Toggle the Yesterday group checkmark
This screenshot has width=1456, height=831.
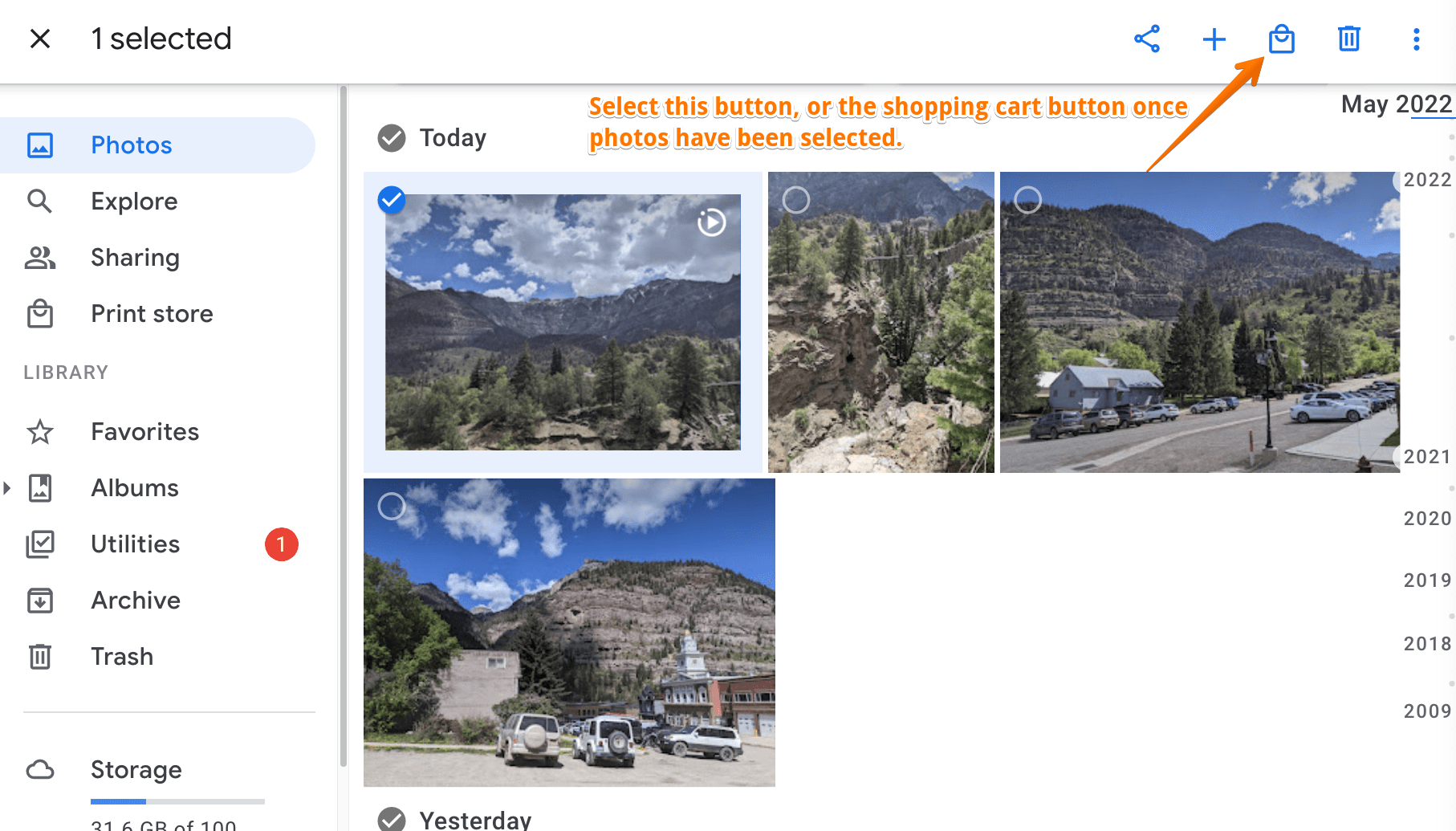(x=392, y=819)
